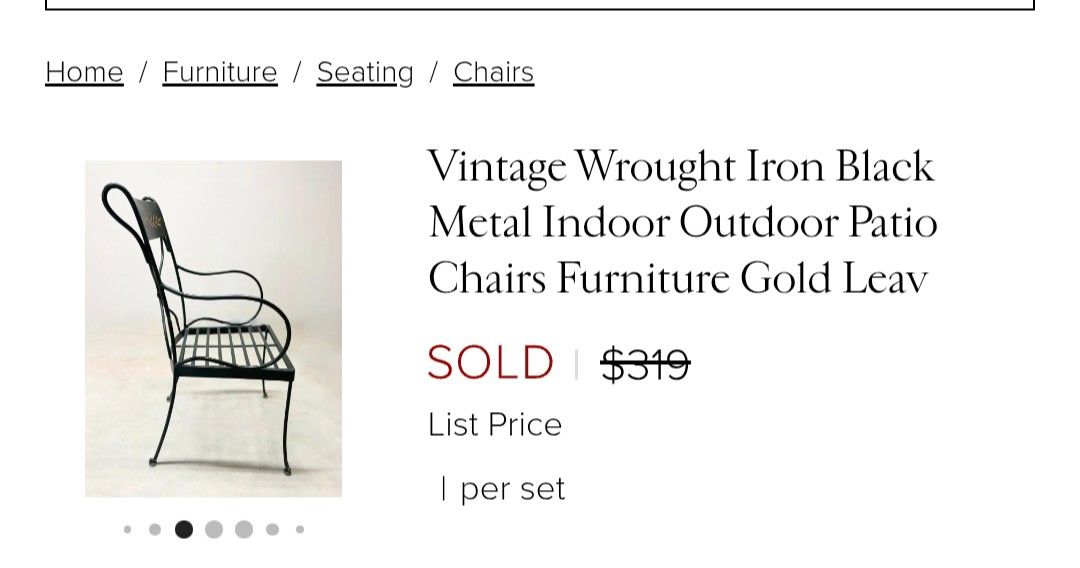The image size is (1080, 568).
Task: Click the per set quantity text
Action: click(503, 489)
